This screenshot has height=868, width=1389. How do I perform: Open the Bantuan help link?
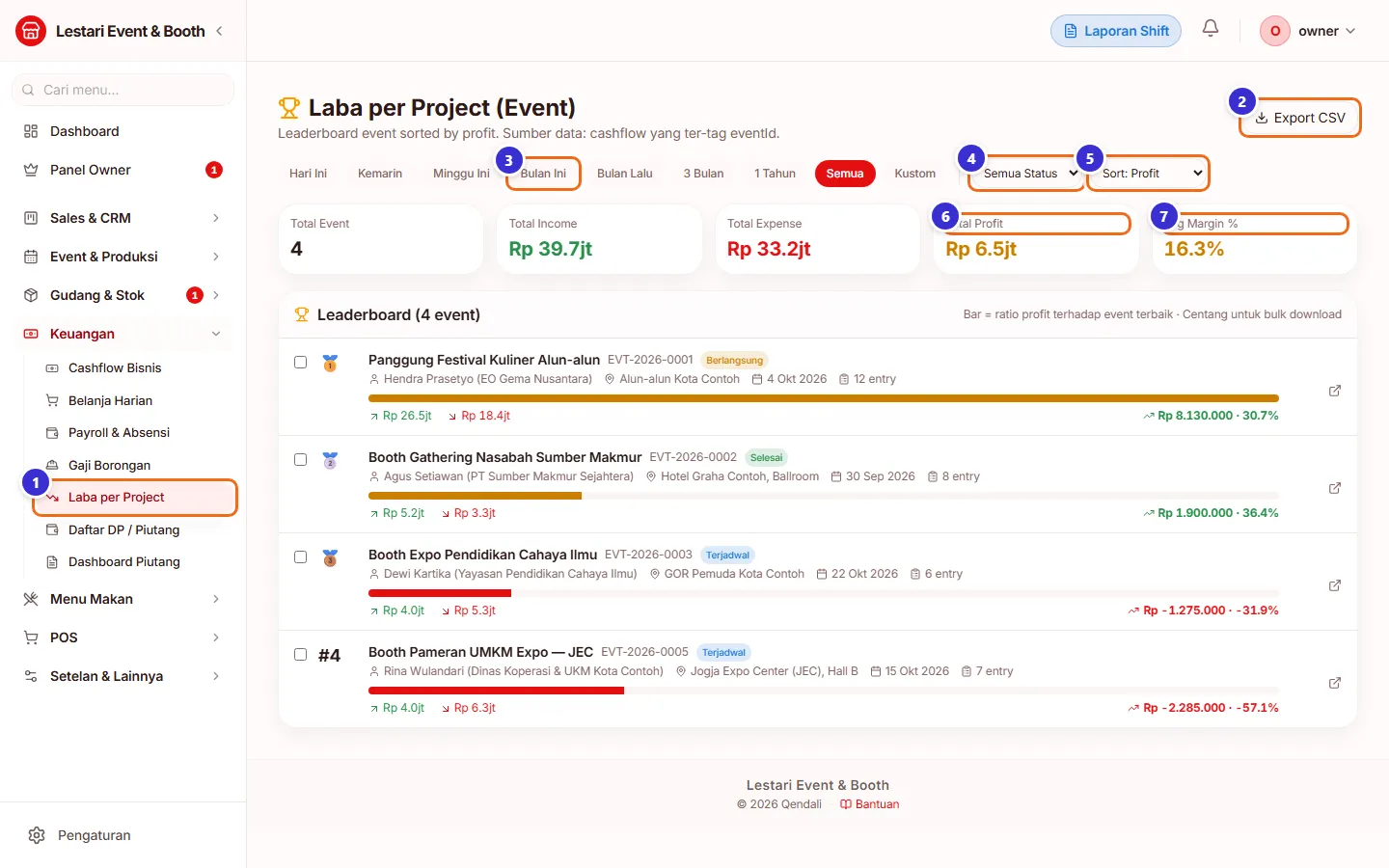coord(870,804)
